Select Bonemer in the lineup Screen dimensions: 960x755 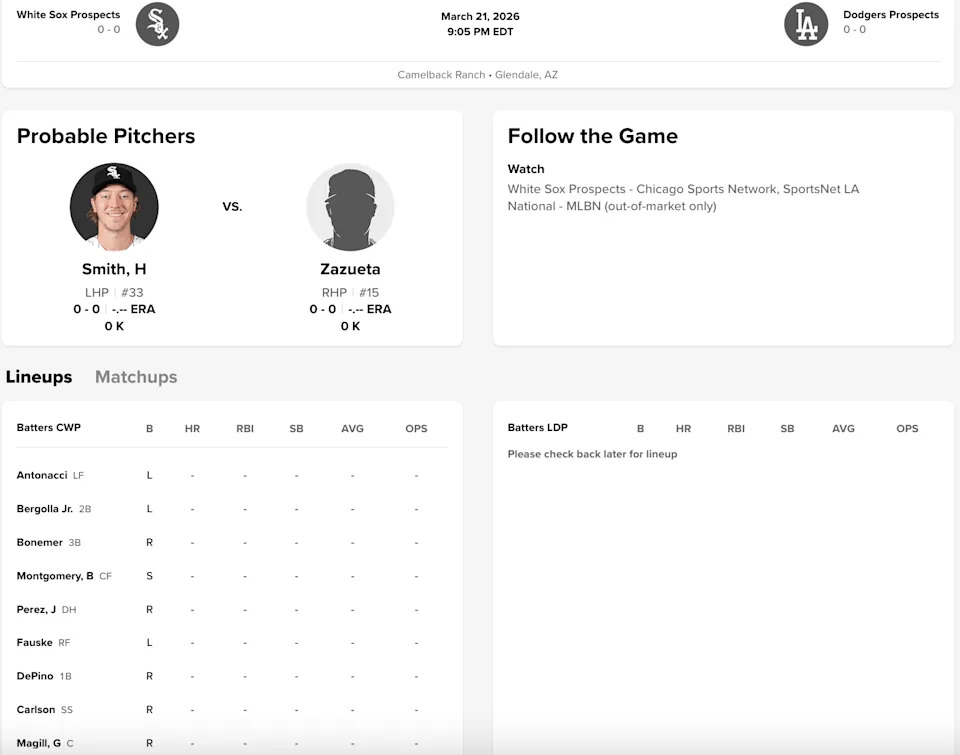click(x=40, y=542)
